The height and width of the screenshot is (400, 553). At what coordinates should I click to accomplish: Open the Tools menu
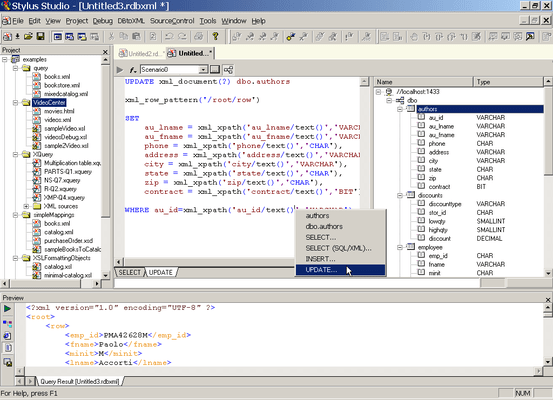coord(207,21)
